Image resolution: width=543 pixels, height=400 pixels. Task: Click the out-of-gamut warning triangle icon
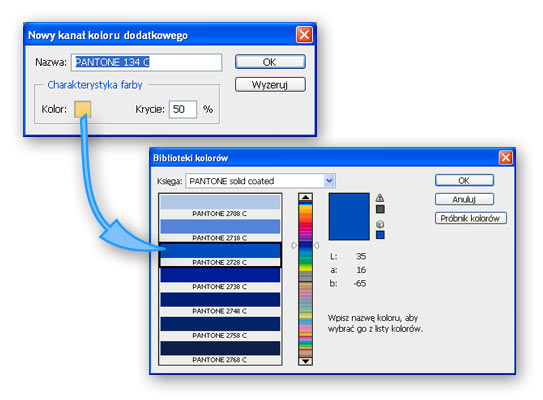point(380,198)
